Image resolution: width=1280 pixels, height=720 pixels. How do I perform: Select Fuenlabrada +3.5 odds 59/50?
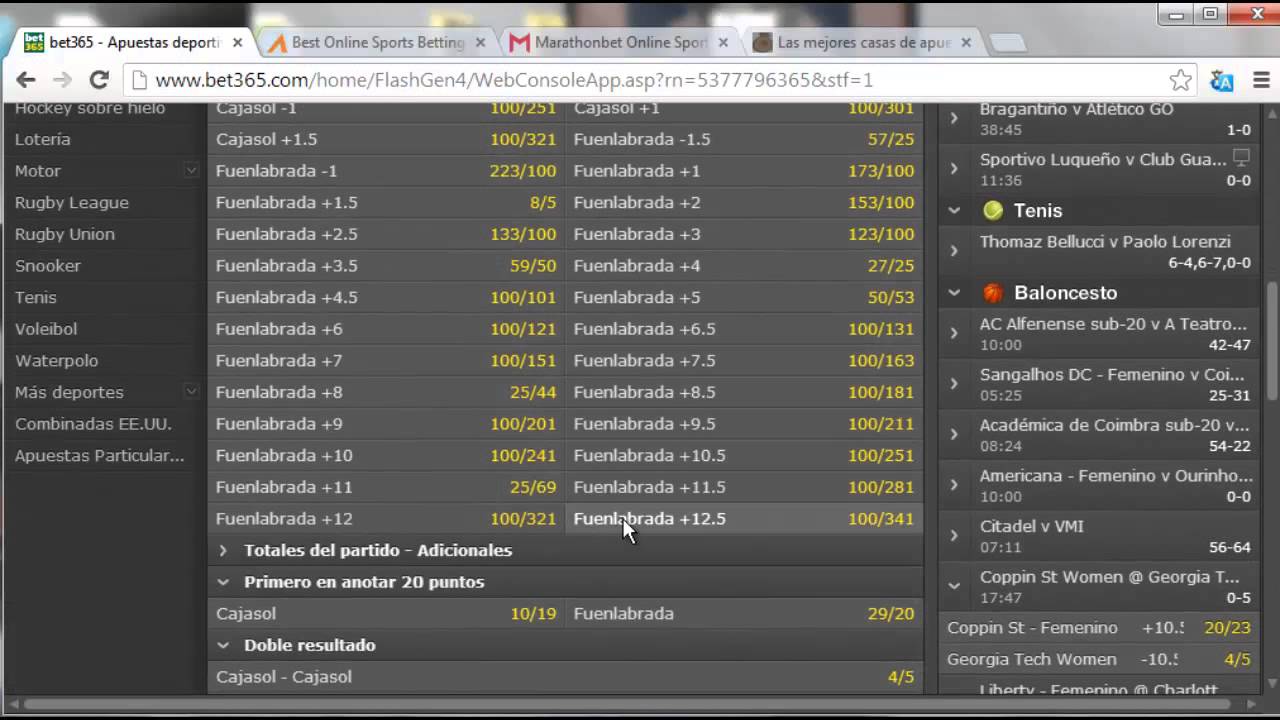(386, 266)
